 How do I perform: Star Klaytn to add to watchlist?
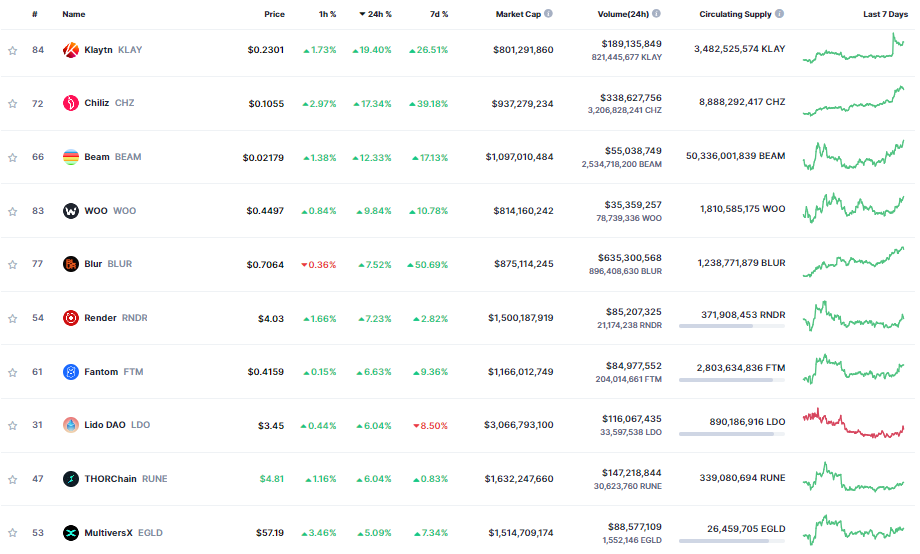click(12, 50)
